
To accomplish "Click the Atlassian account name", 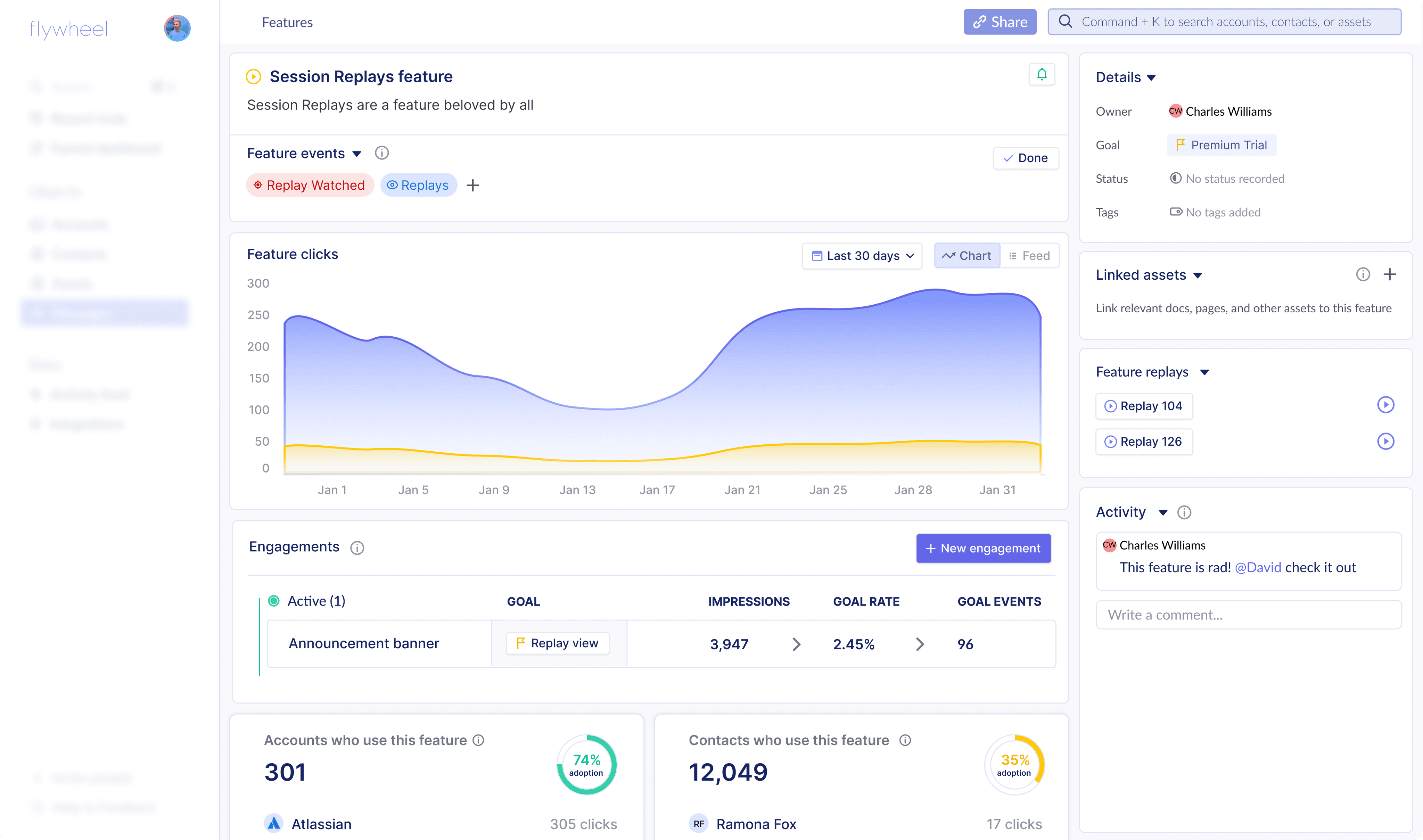I will [x=321, y=824].
